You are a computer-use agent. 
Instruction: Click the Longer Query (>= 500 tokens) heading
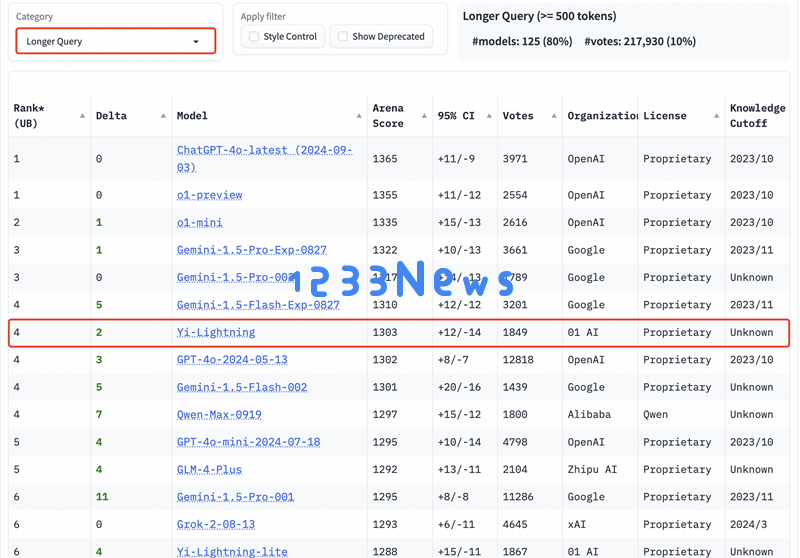tap(539, 16)
